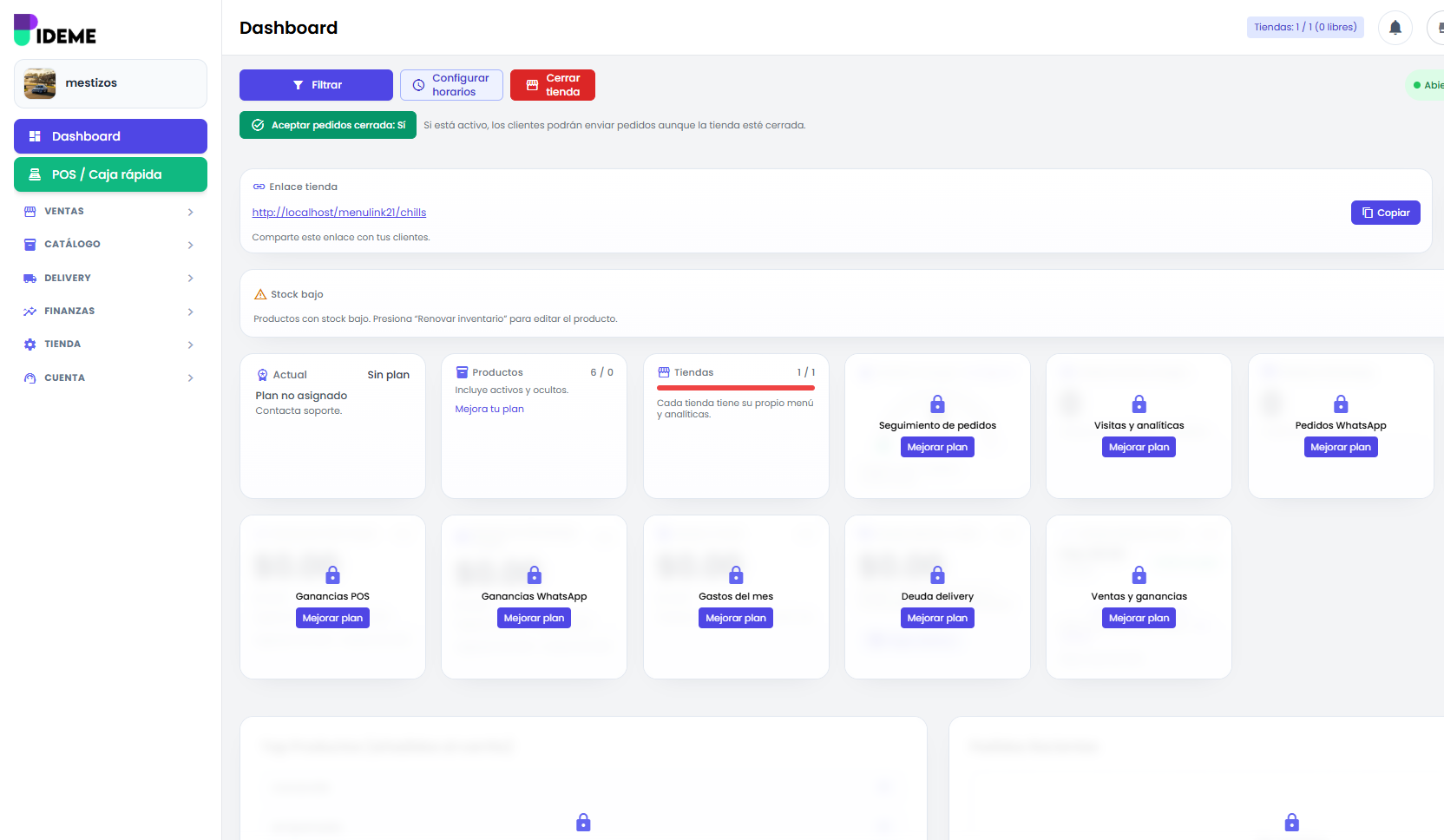The image size is (1444, 840).
Task: Expand the CUENTA submenu chevron
Action: (x=190, y=378)
